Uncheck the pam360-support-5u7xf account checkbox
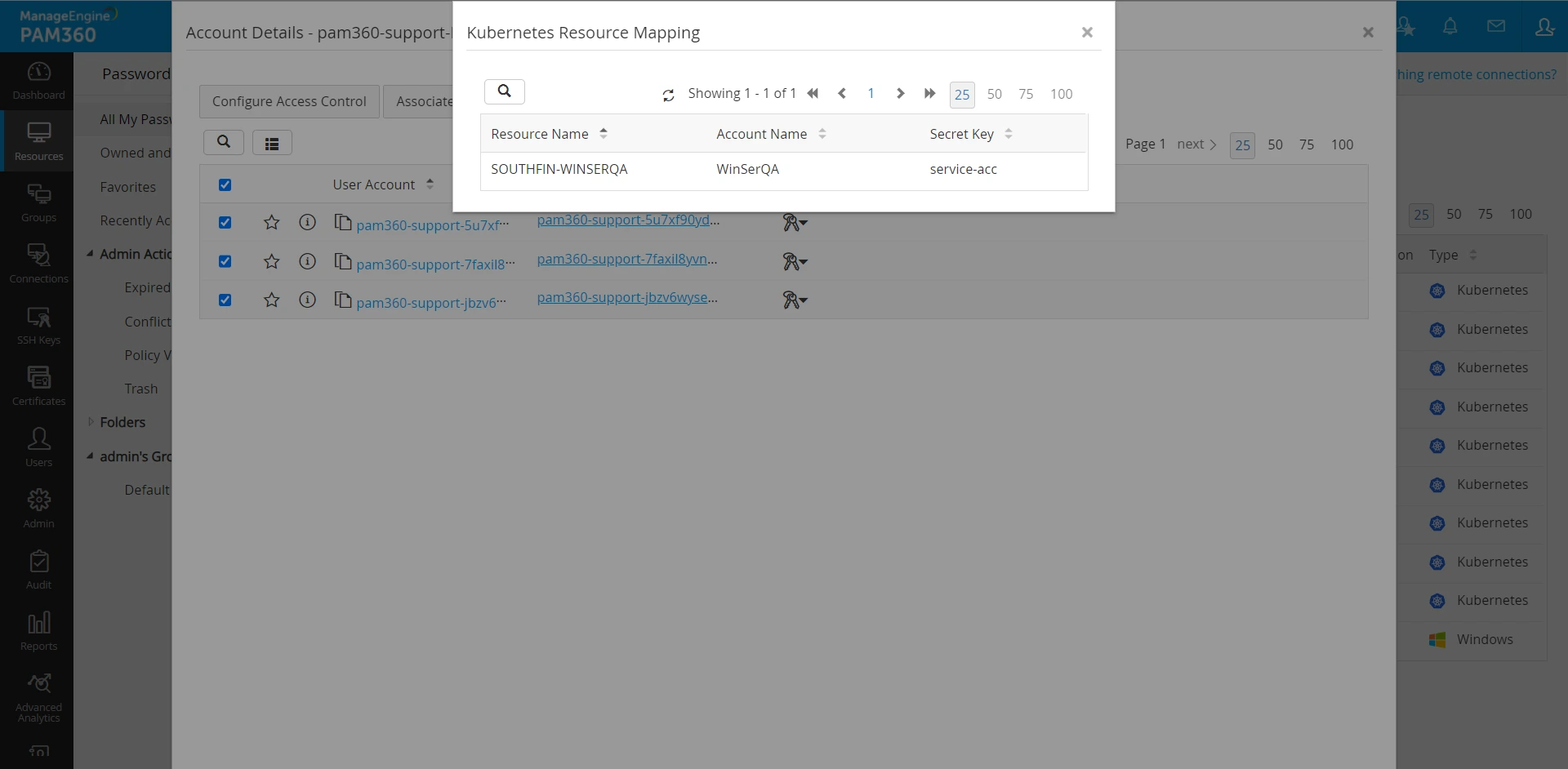1568x769 pixels. point(225,222)
